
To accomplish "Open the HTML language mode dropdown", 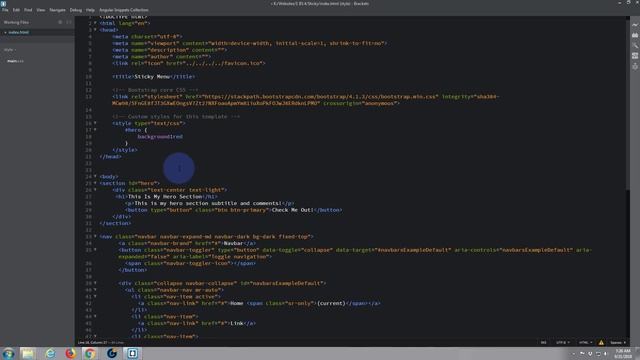I will click(x=585, y=342).
